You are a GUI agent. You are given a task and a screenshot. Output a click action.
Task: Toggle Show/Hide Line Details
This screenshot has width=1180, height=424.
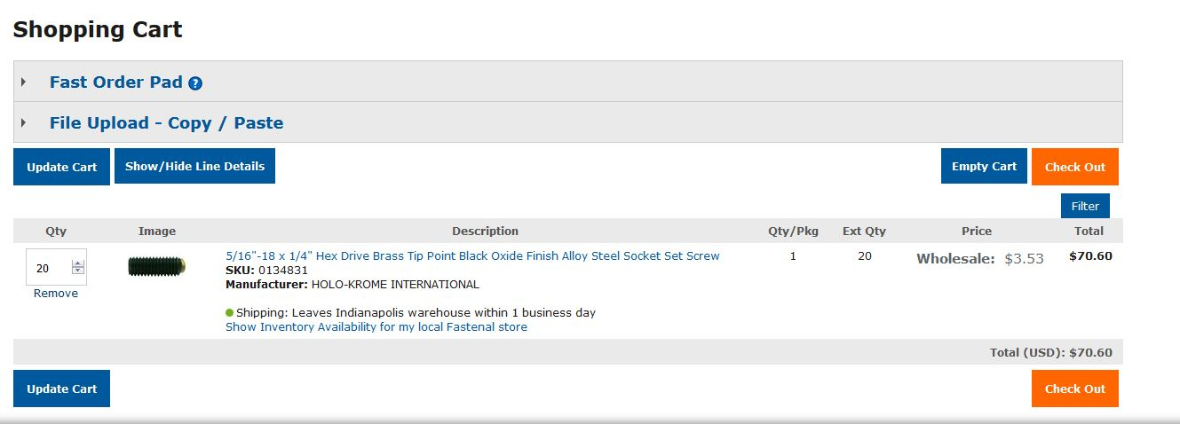point(195,166)
